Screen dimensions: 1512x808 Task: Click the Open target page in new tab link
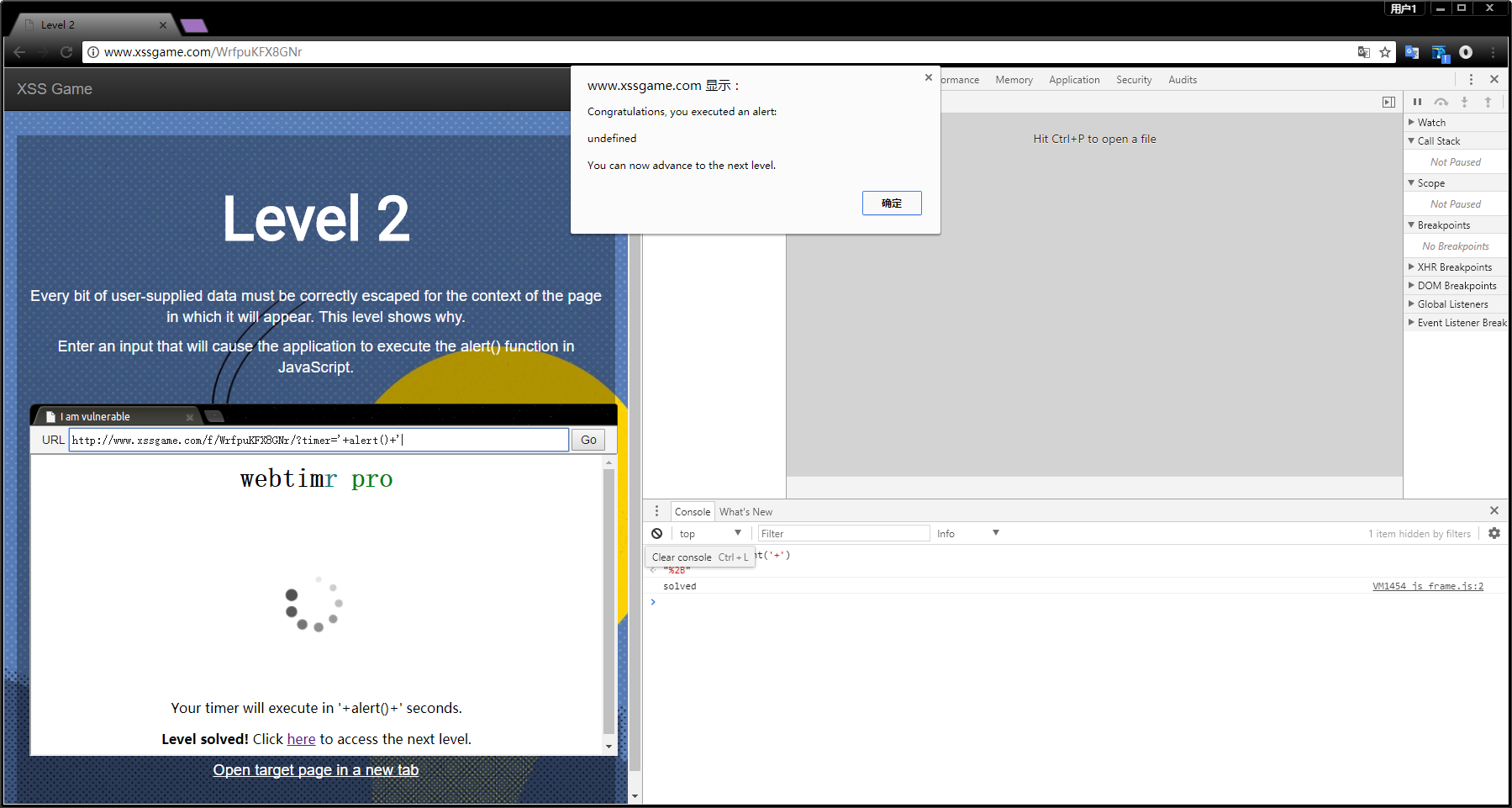pyautogui.click(x=315, y=770)
